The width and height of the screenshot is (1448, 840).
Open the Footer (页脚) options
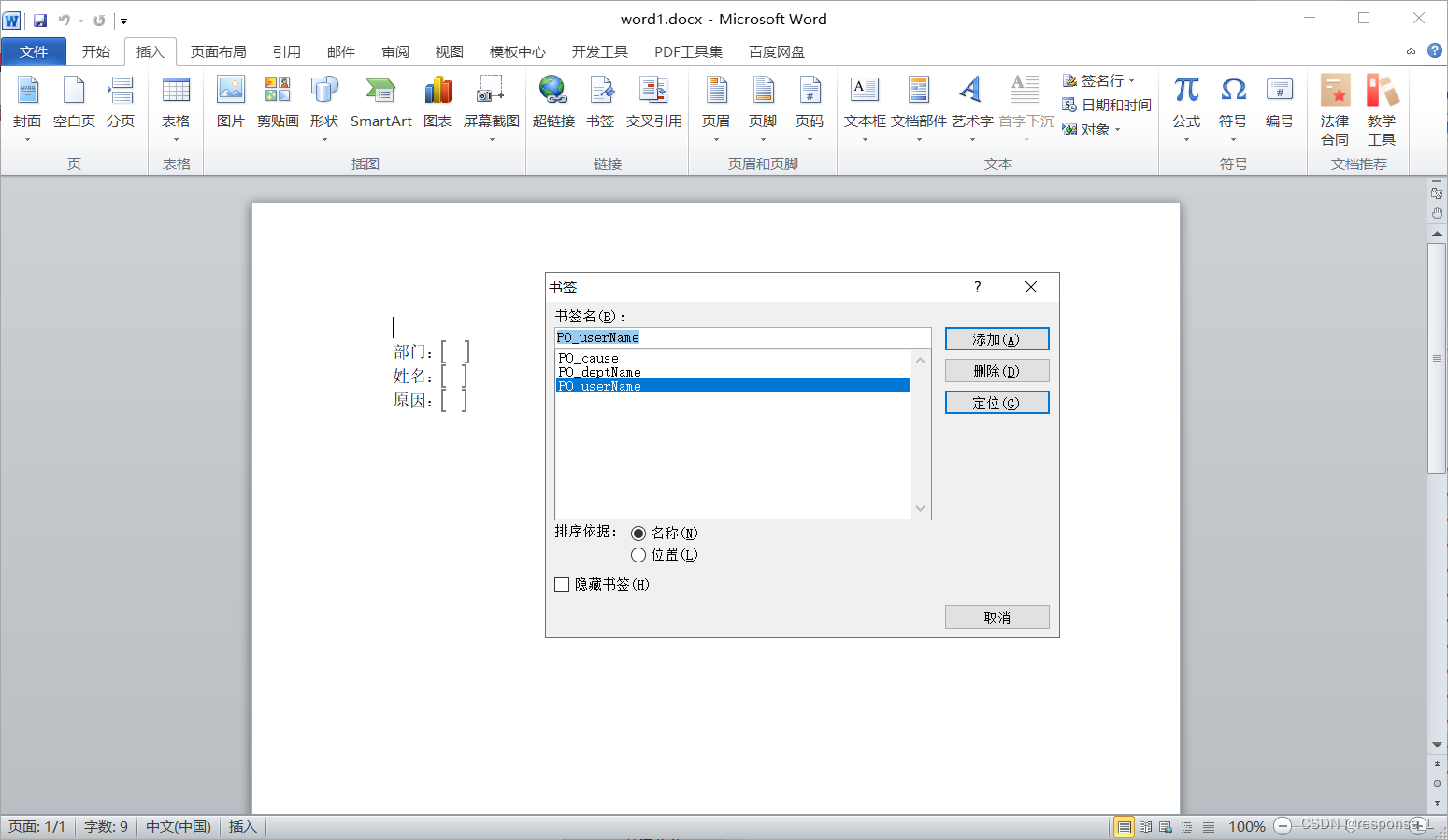coord(763,107)
